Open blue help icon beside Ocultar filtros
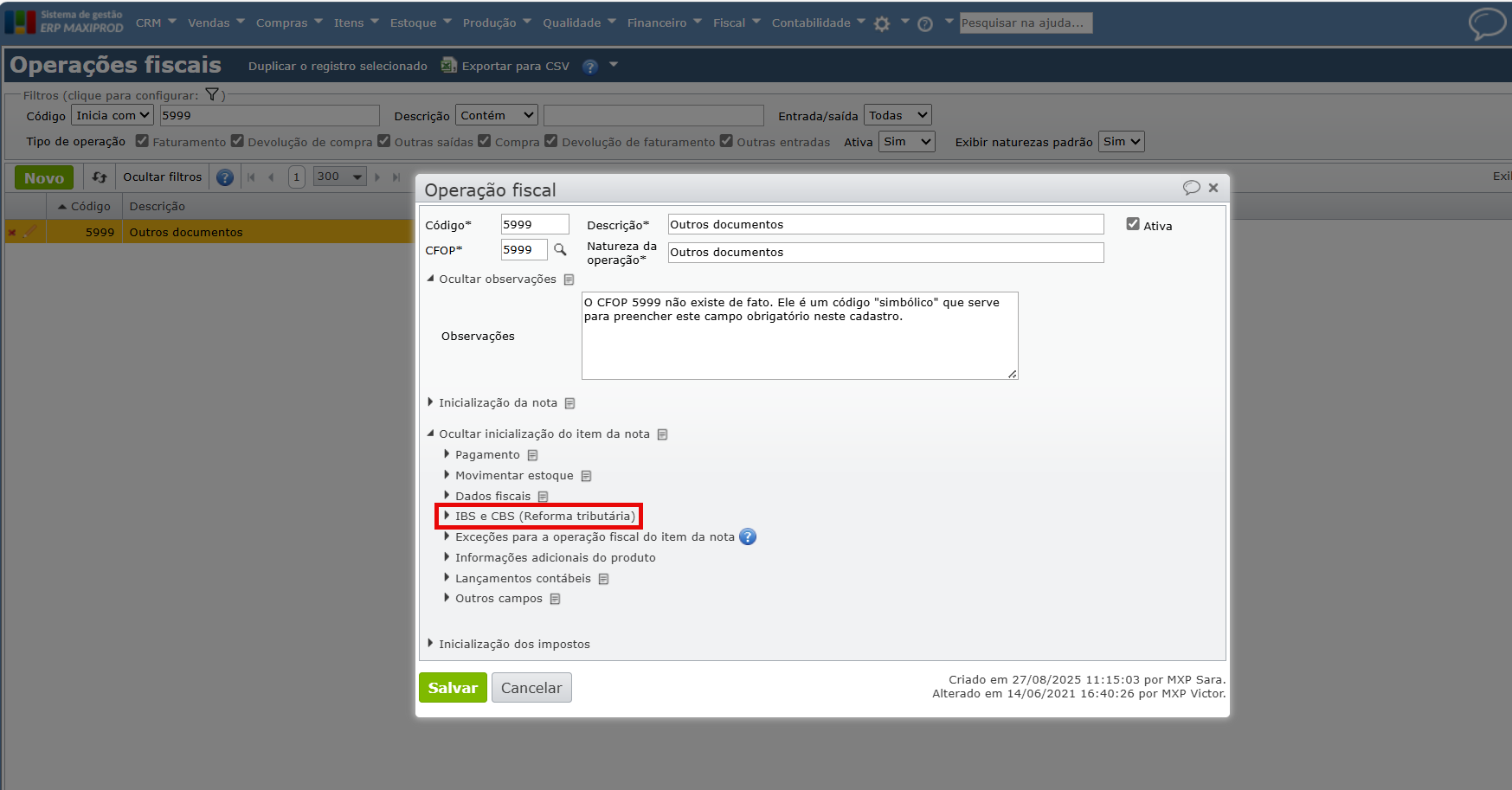Screen dimensions: 1512x790 pyautogui.click(x=225, y=177)
